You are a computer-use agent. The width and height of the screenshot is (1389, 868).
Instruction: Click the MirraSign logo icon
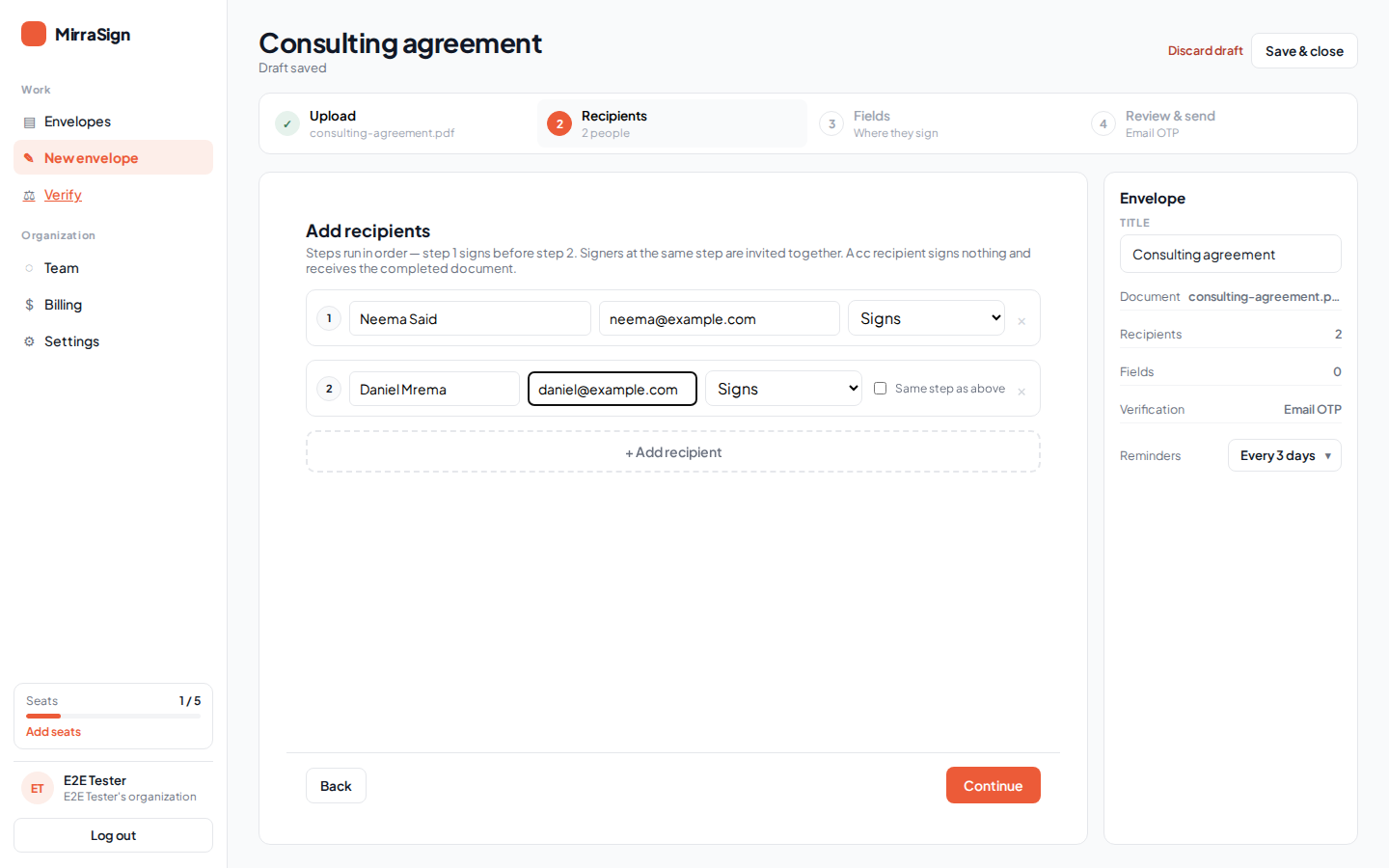pos(34,34)
